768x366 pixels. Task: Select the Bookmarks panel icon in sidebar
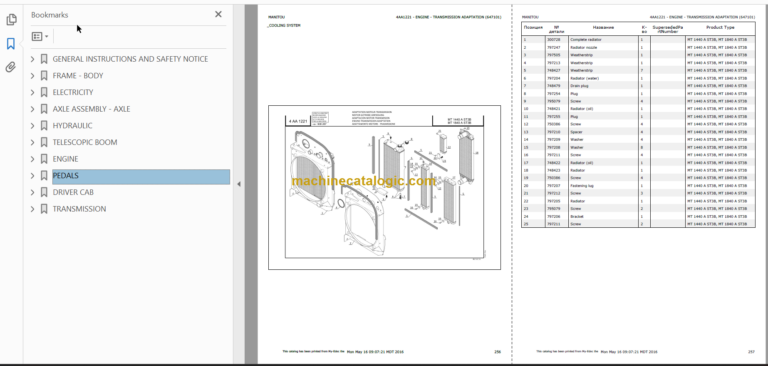point(11,44)
